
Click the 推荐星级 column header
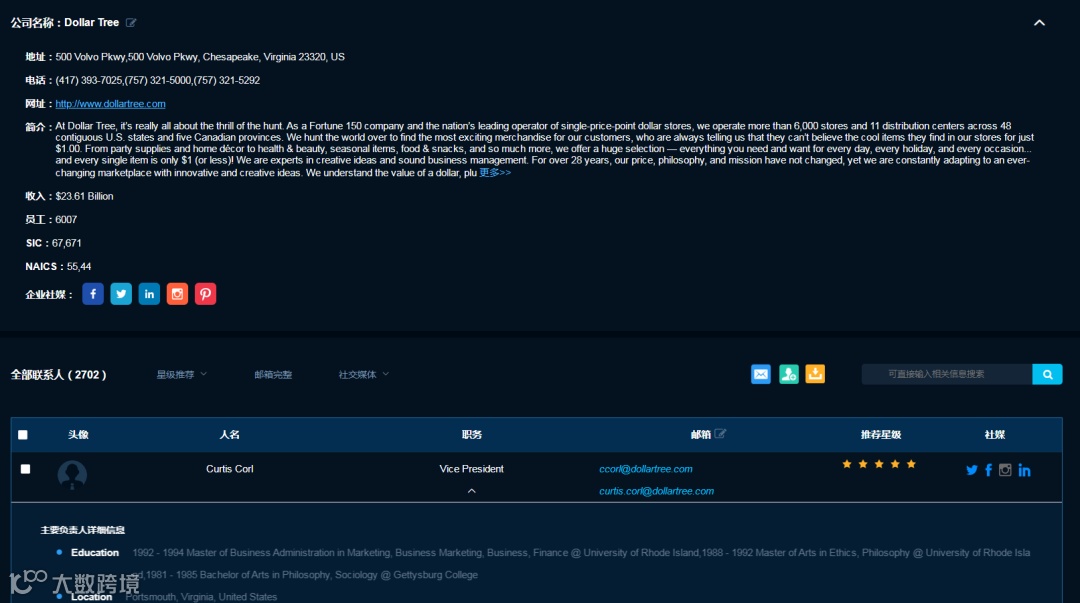881,435
